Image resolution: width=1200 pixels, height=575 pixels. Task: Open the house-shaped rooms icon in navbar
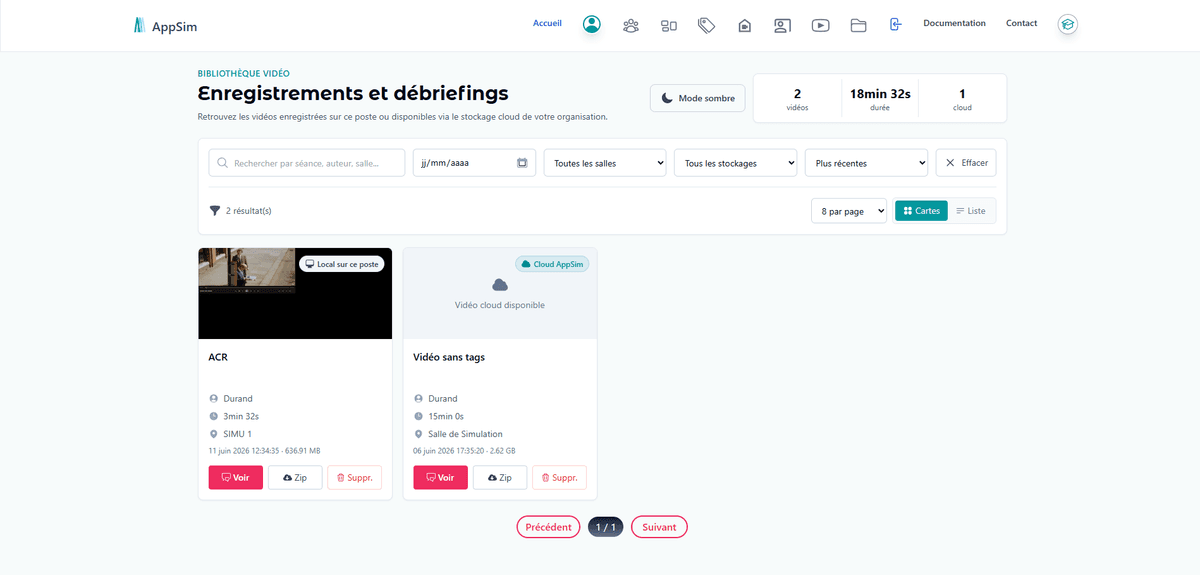(744, 25)
